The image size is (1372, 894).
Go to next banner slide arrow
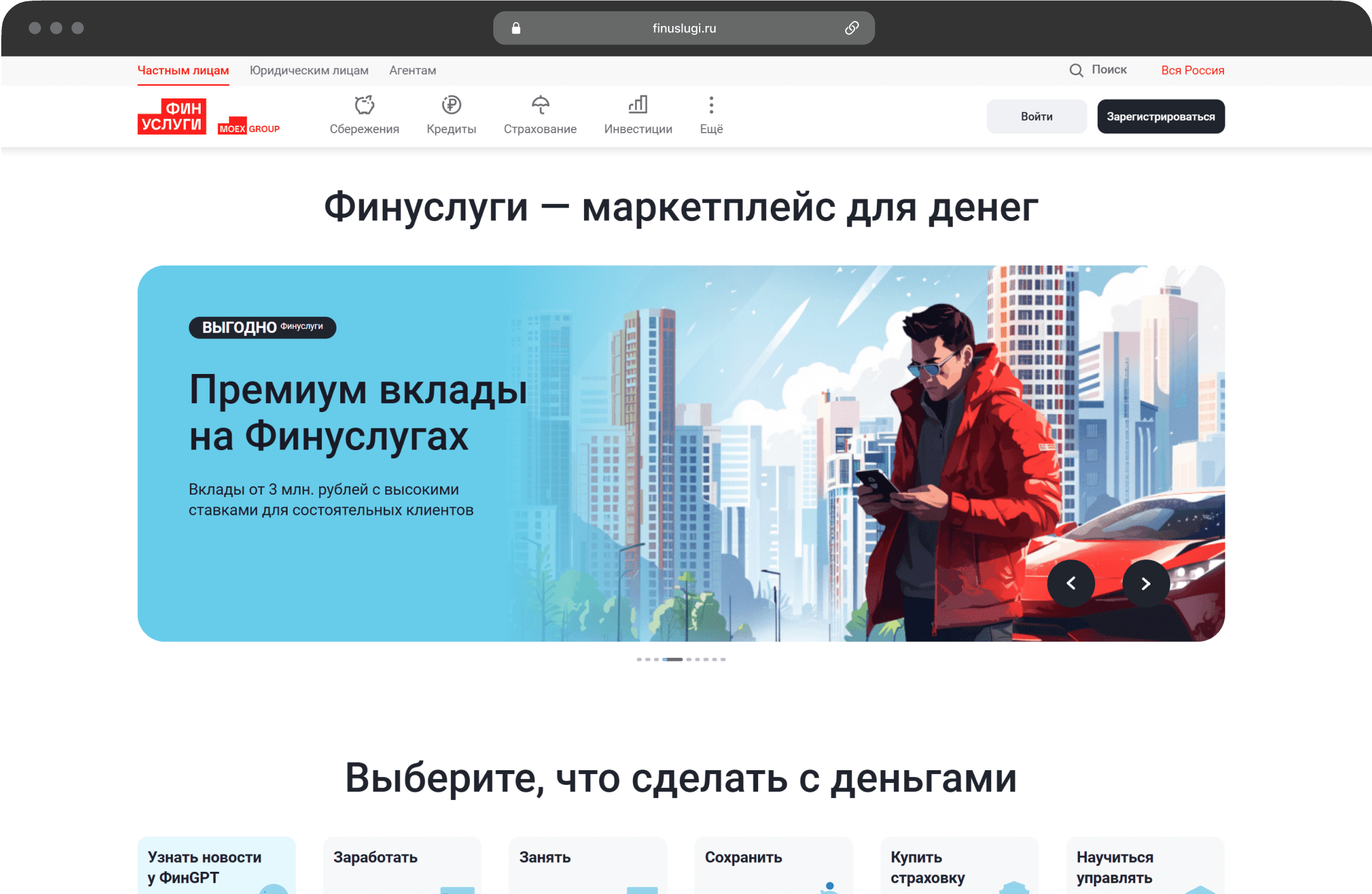(x=1146, y=584)
